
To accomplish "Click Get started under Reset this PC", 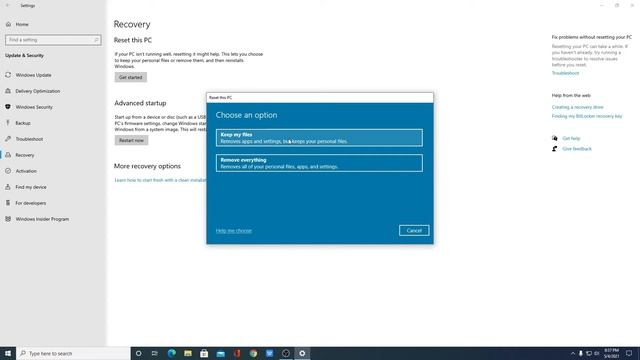I will pyautogui.click(x=131, y=77).
